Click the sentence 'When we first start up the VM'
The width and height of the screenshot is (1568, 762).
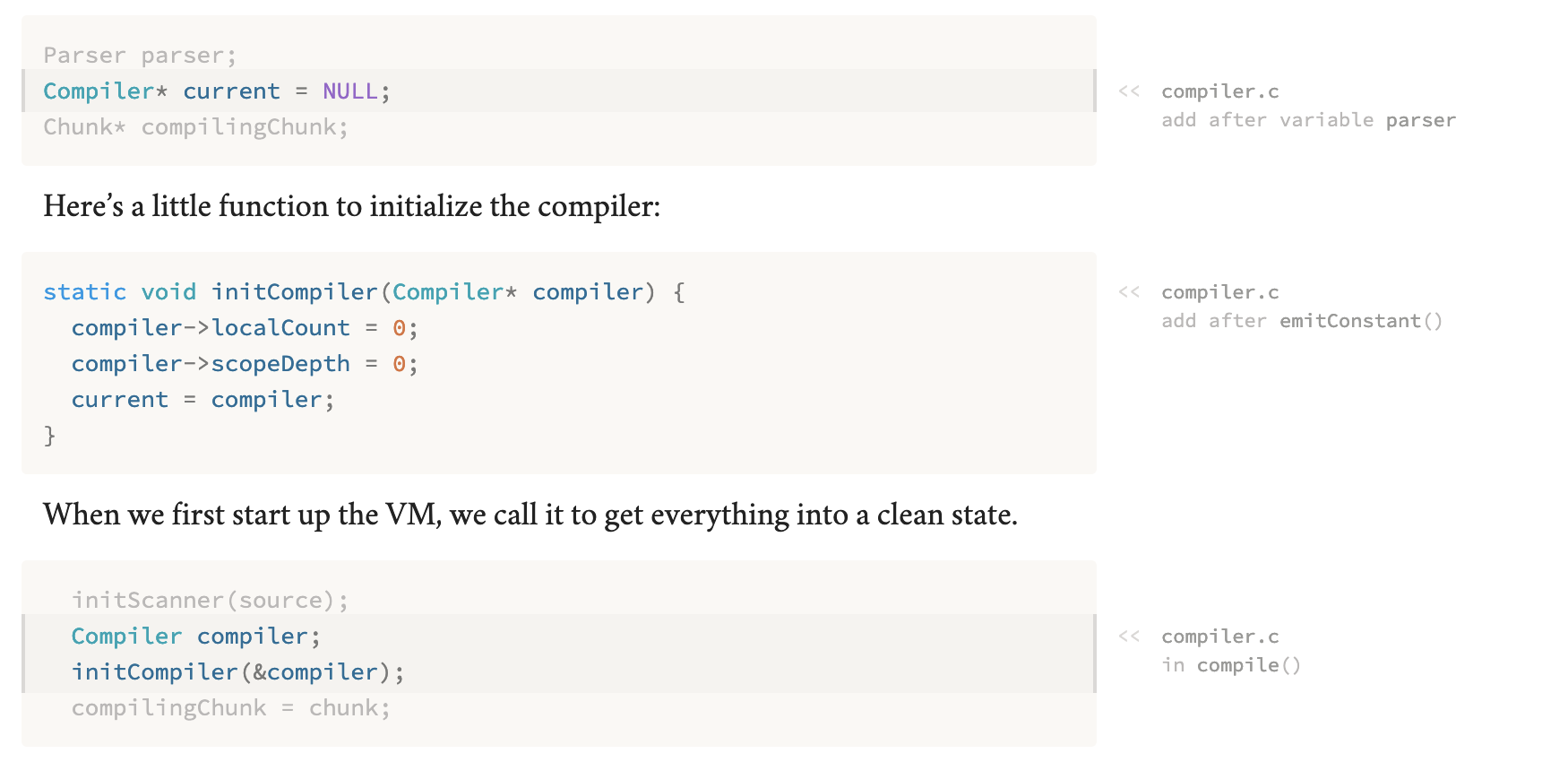point(530,515)
